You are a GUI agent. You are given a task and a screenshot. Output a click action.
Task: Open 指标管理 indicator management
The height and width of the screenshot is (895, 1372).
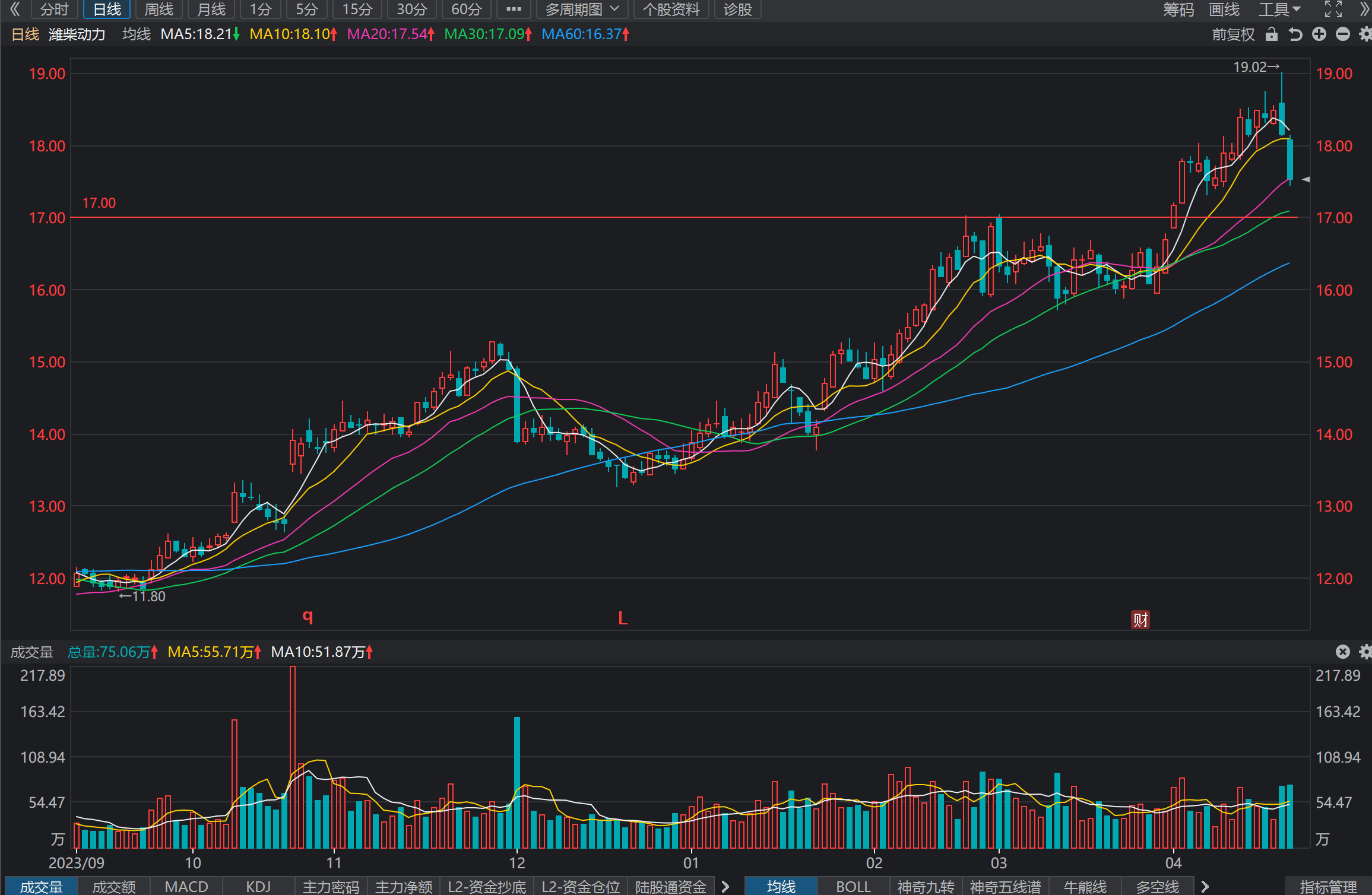click(x=1329, y=887)
